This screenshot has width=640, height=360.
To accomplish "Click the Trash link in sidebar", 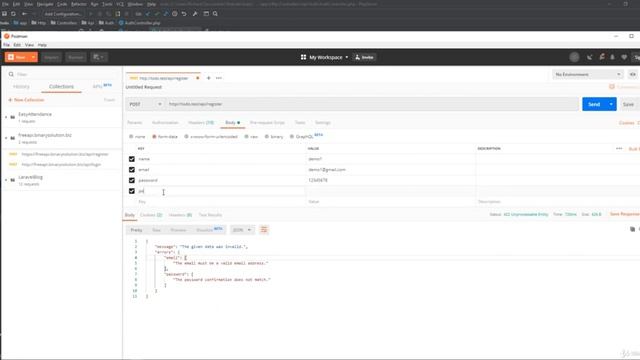I will [x=109, y=100].
